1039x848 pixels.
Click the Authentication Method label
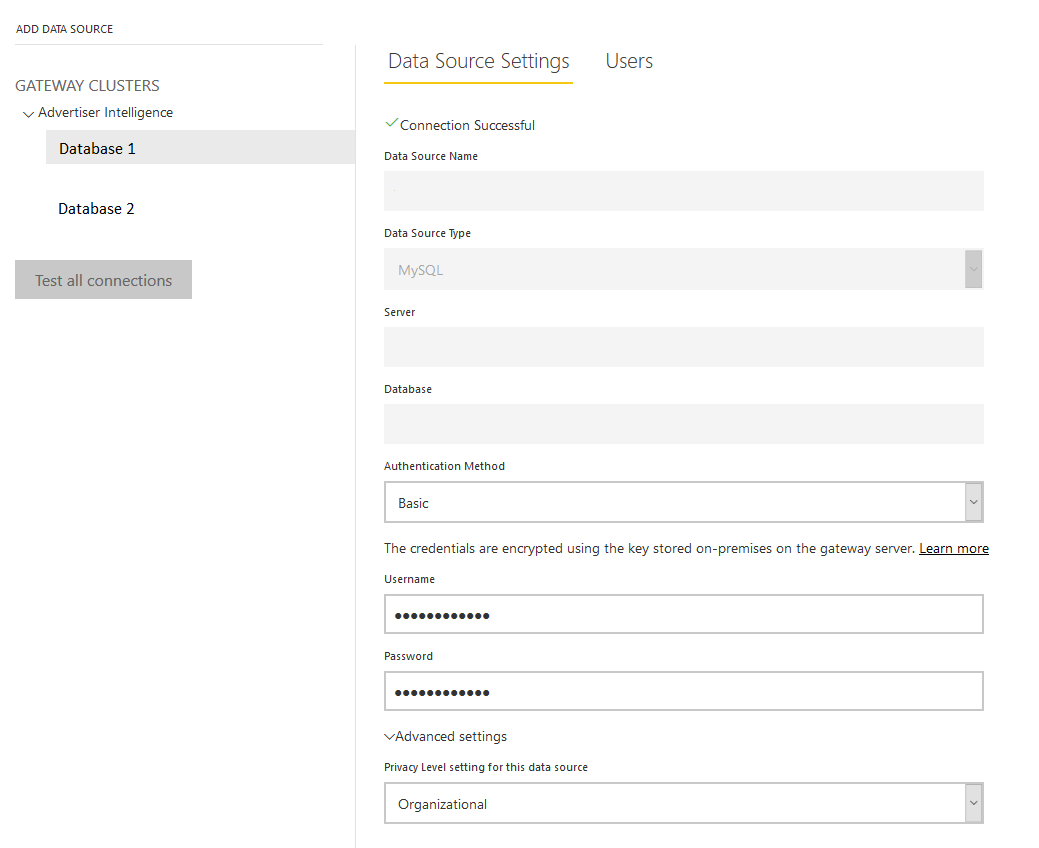tap(444, 466)
